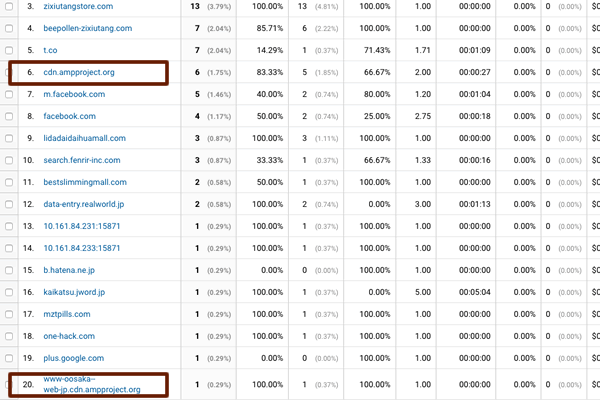Screen dimensions: 600x400
Task: Click the 00:01:09 duration in t.co row
Action: coord(474,50)
